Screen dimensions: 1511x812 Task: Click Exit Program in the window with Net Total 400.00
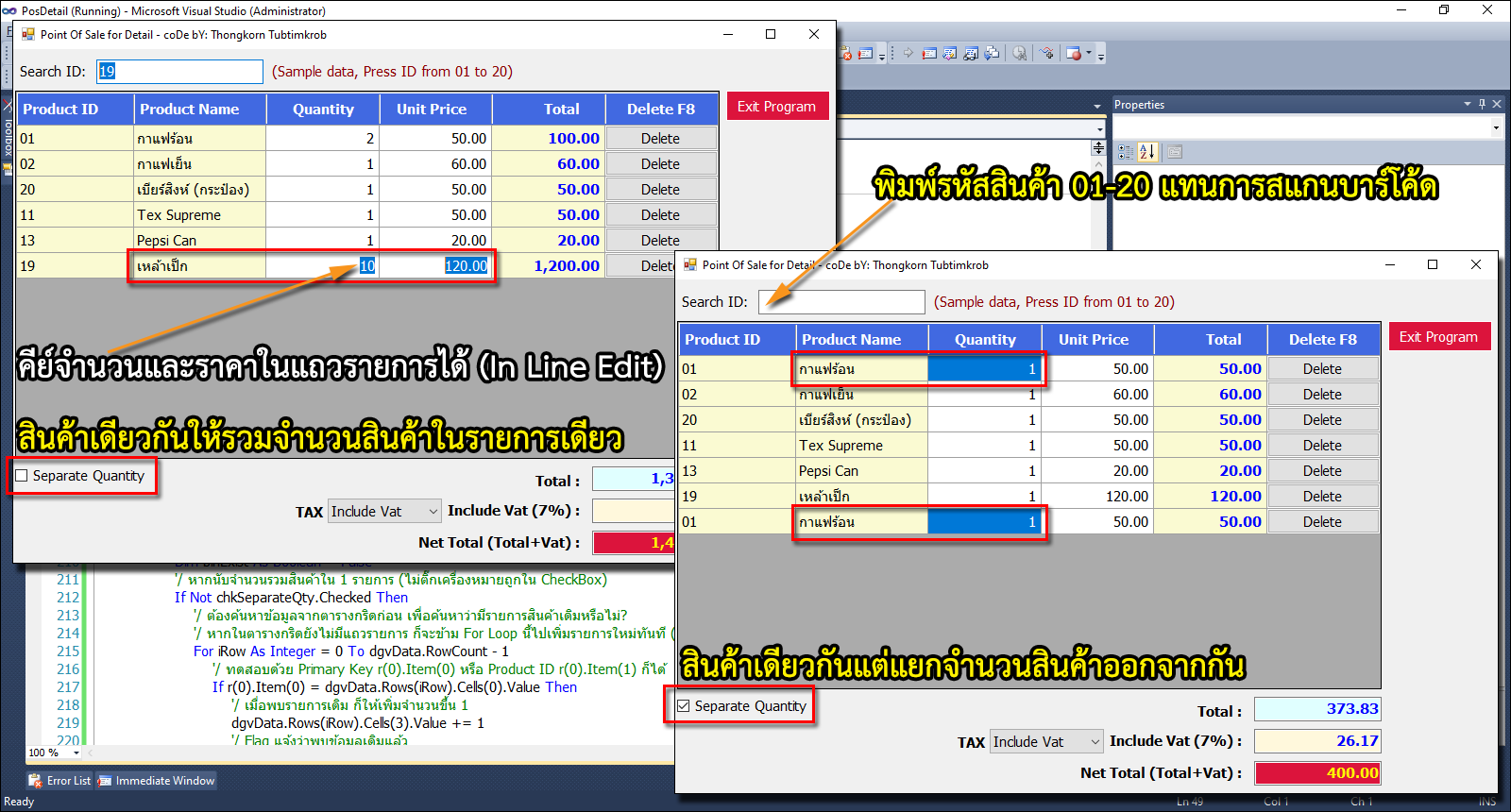1438,336
